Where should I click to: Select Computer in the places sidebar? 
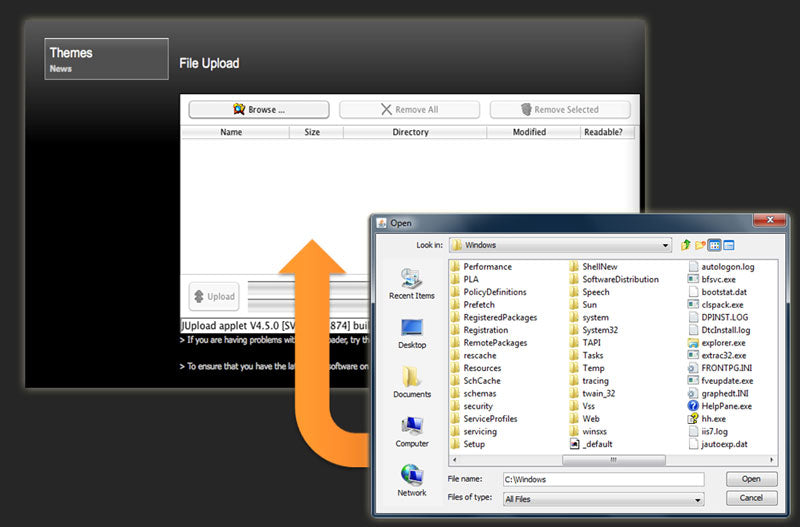pyautogui.click(x=411, y=431)
